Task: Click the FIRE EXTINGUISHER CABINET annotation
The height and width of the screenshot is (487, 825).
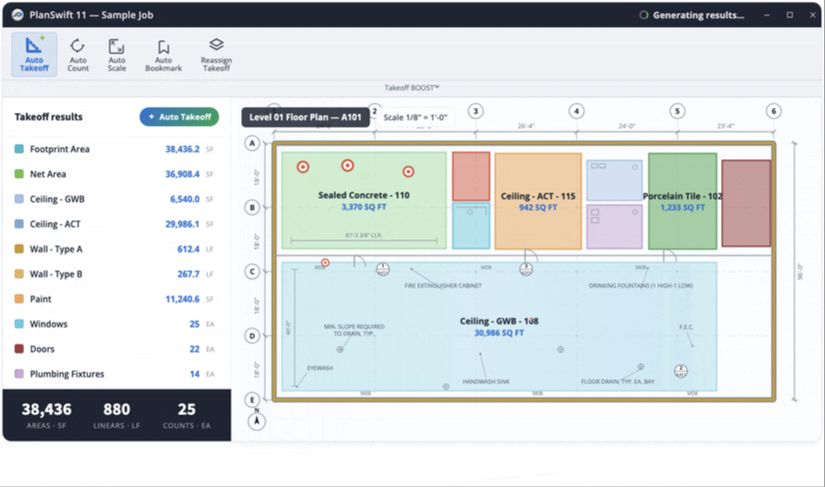Action: (x=442, y=286)
